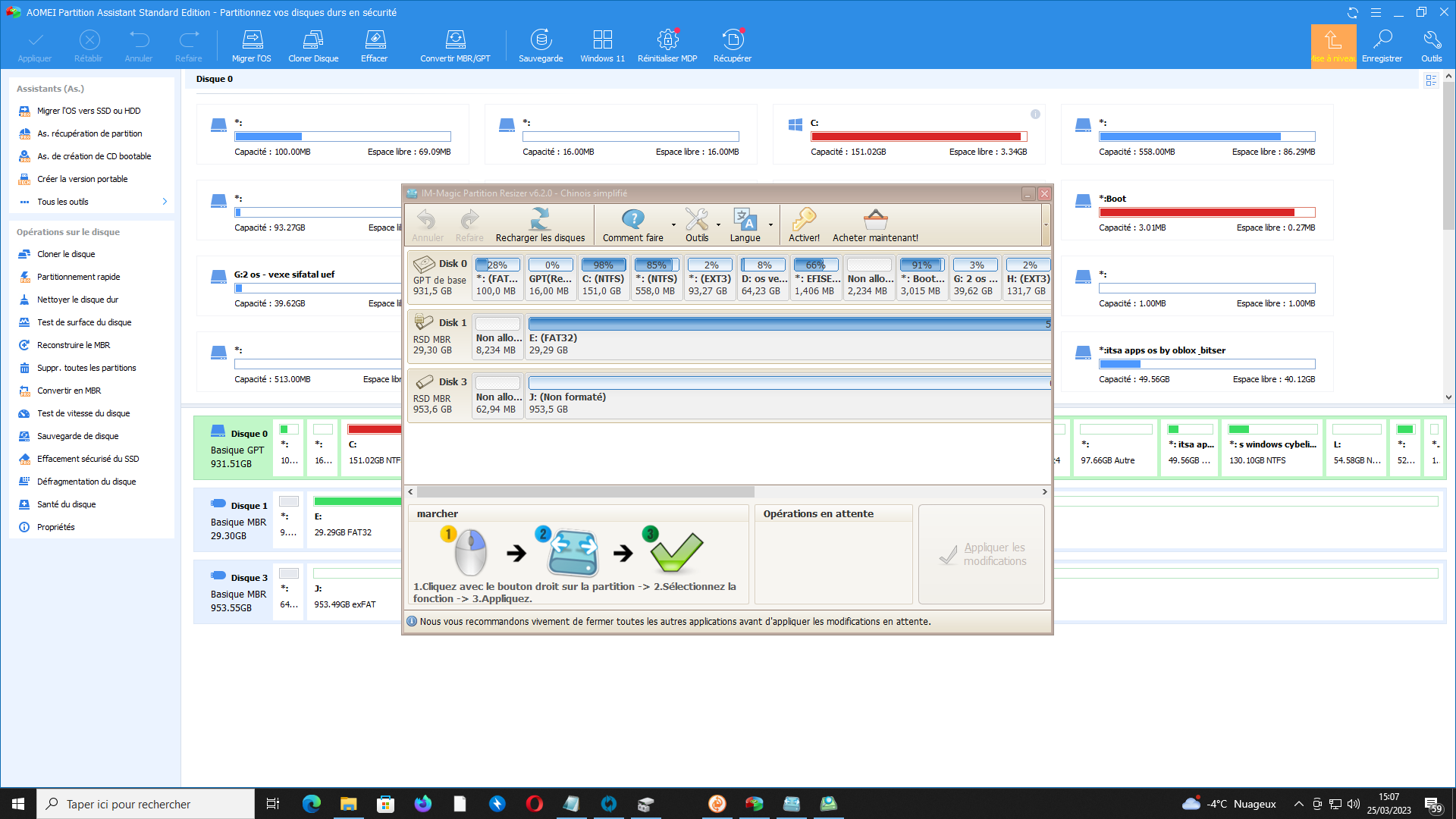This screenshot has height=819, width=1456.
Task: Click the Enregistrer key icon
Action: (1382, 45)
